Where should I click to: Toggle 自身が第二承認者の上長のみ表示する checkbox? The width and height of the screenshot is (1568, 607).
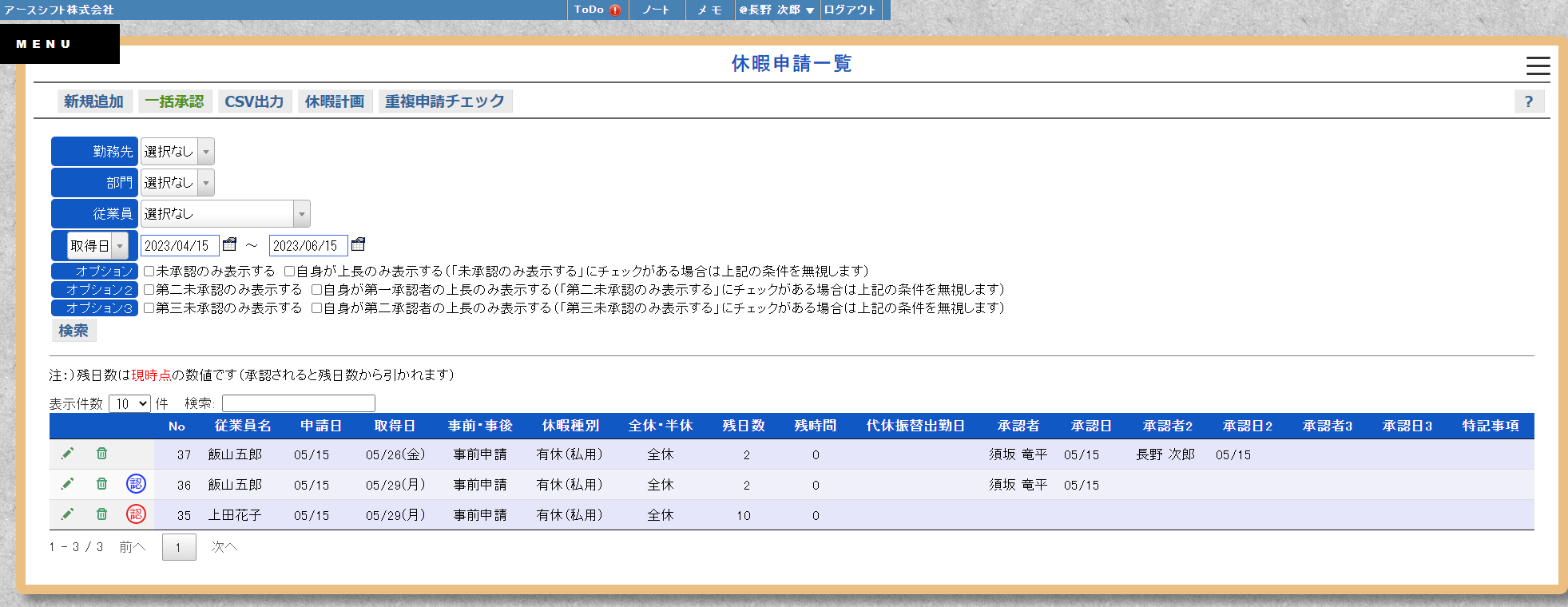coord(316,308)
